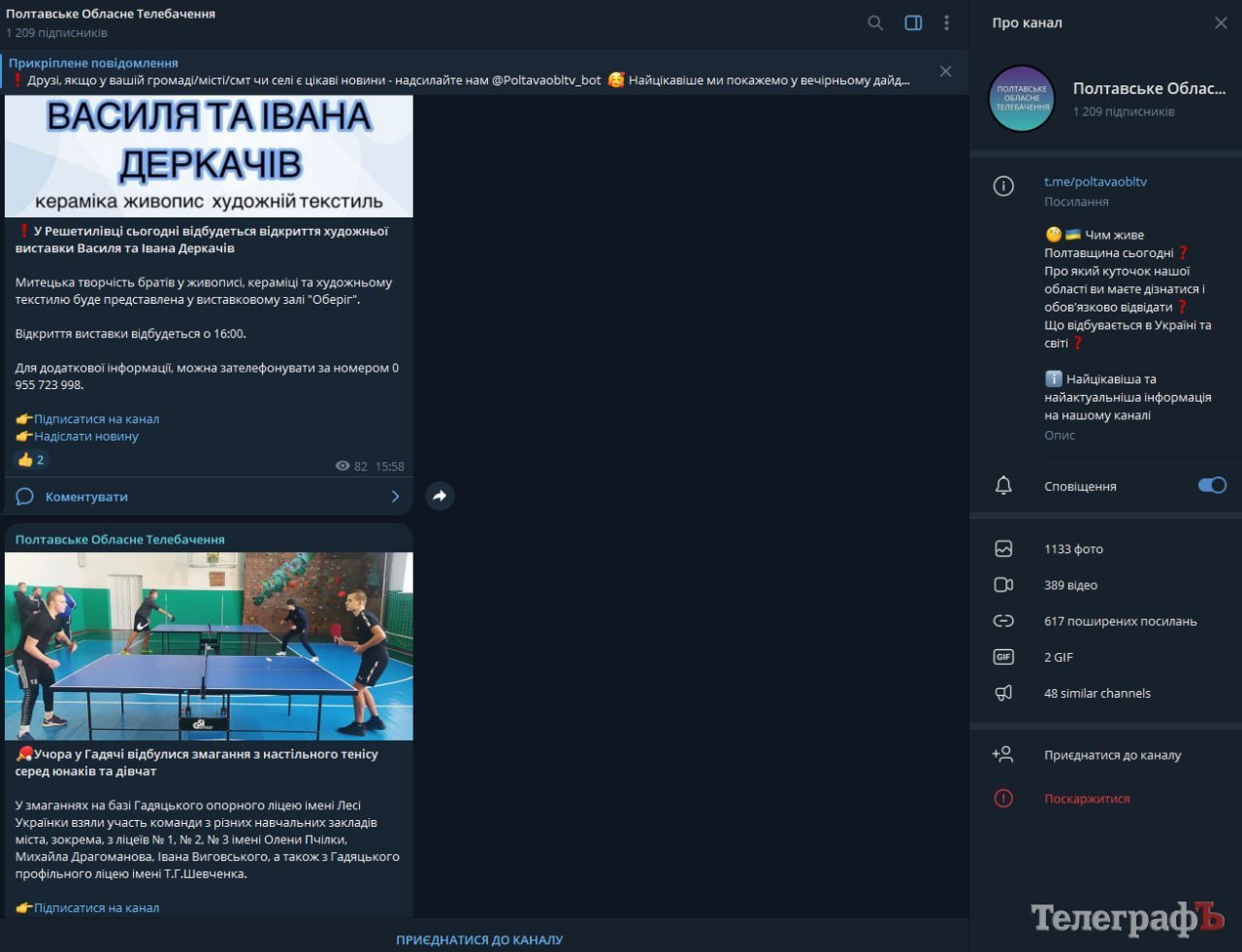This screenshot has height=952, width=1242.
Task: Open the three-dot more options menu
Action: coord(946,22)
